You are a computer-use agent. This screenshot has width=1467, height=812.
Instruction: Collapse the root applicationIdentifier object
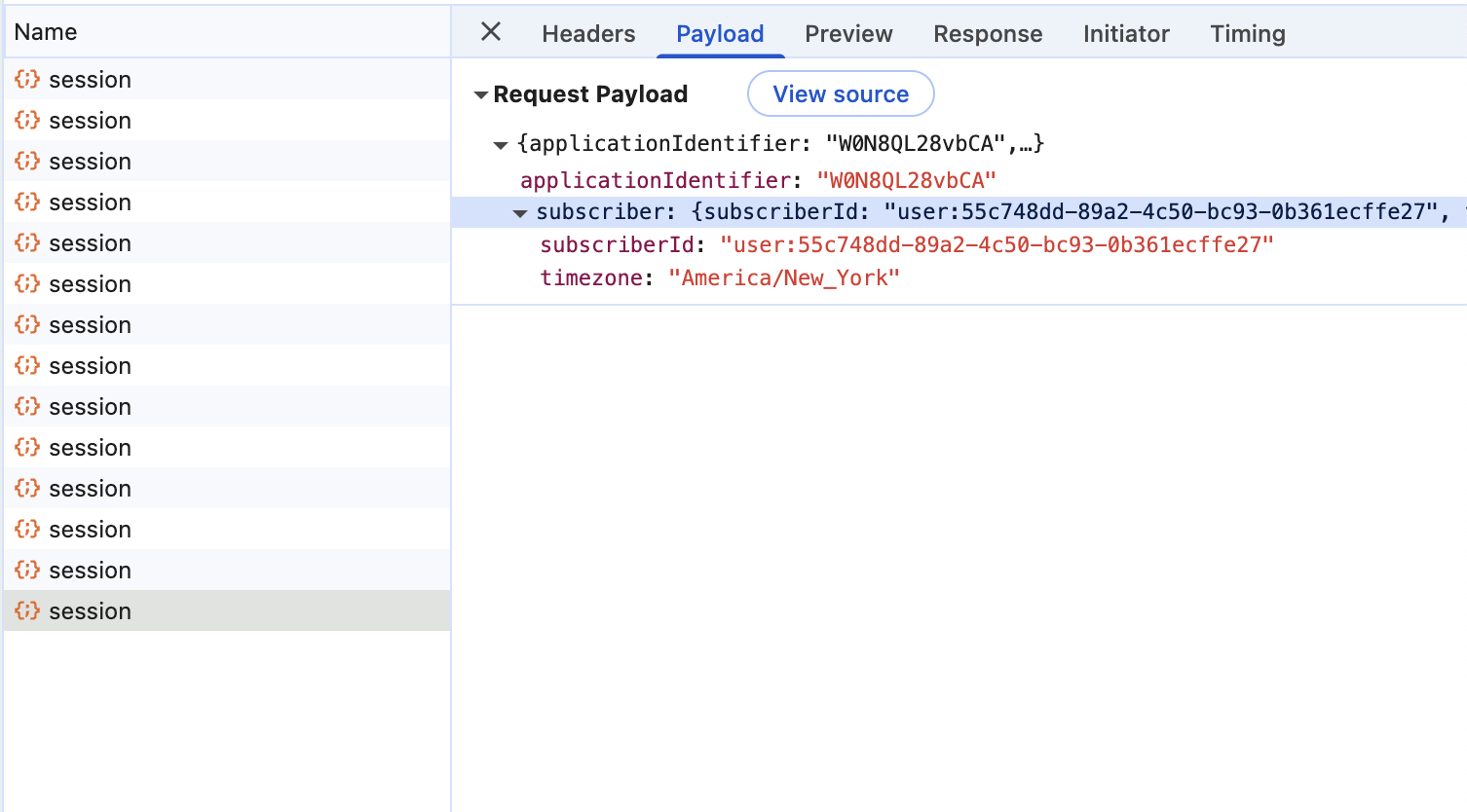[501, 145]
